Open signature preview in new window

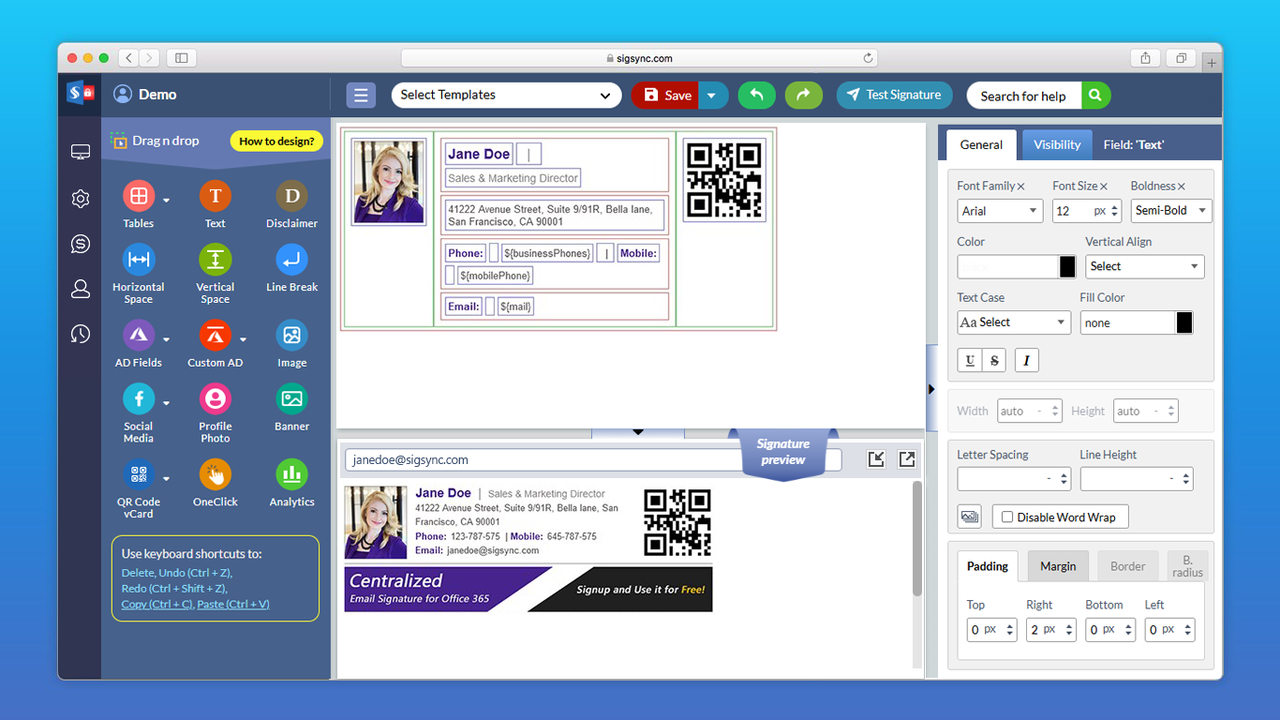point(907,459)
